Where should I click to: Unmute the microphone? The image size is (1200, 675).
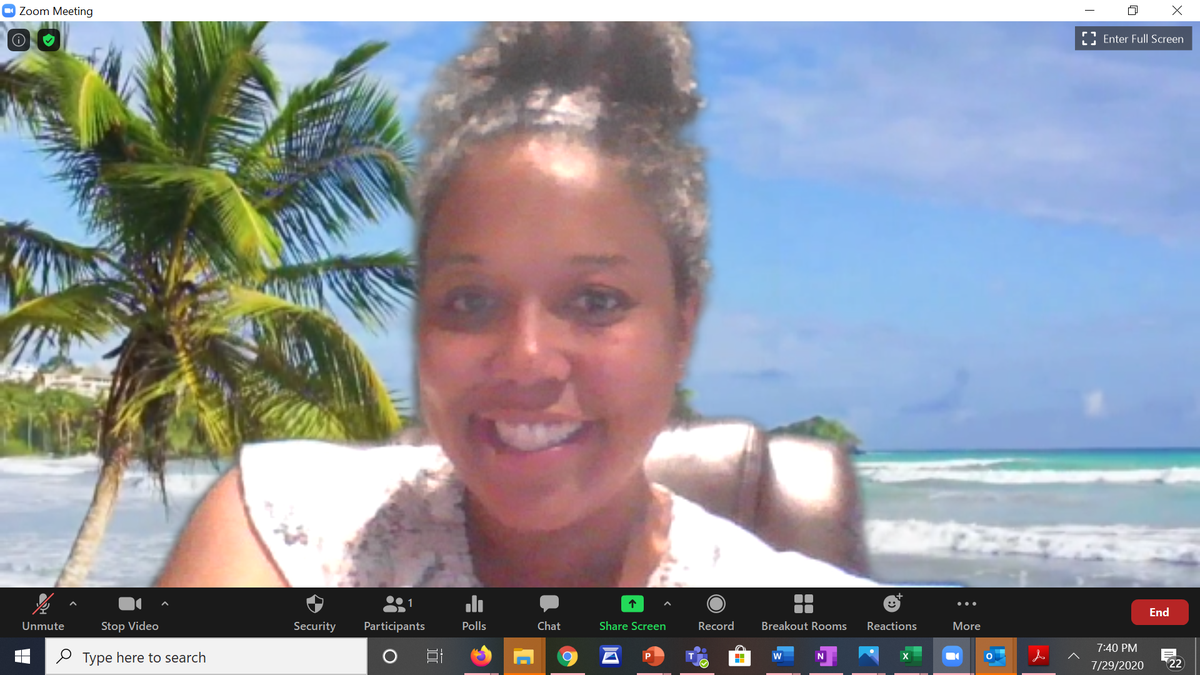pos(43,612)
